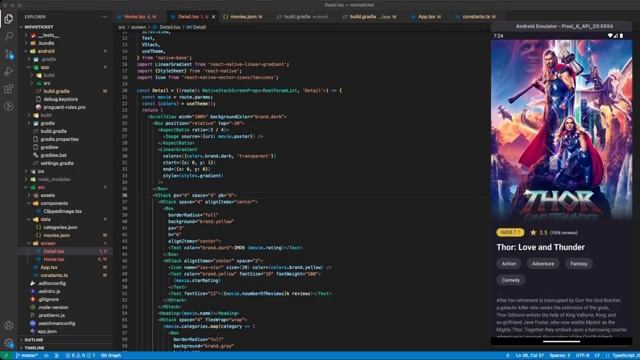640x360 pixels.
Task: Click the notification bell in status bar
Action: 508,356
